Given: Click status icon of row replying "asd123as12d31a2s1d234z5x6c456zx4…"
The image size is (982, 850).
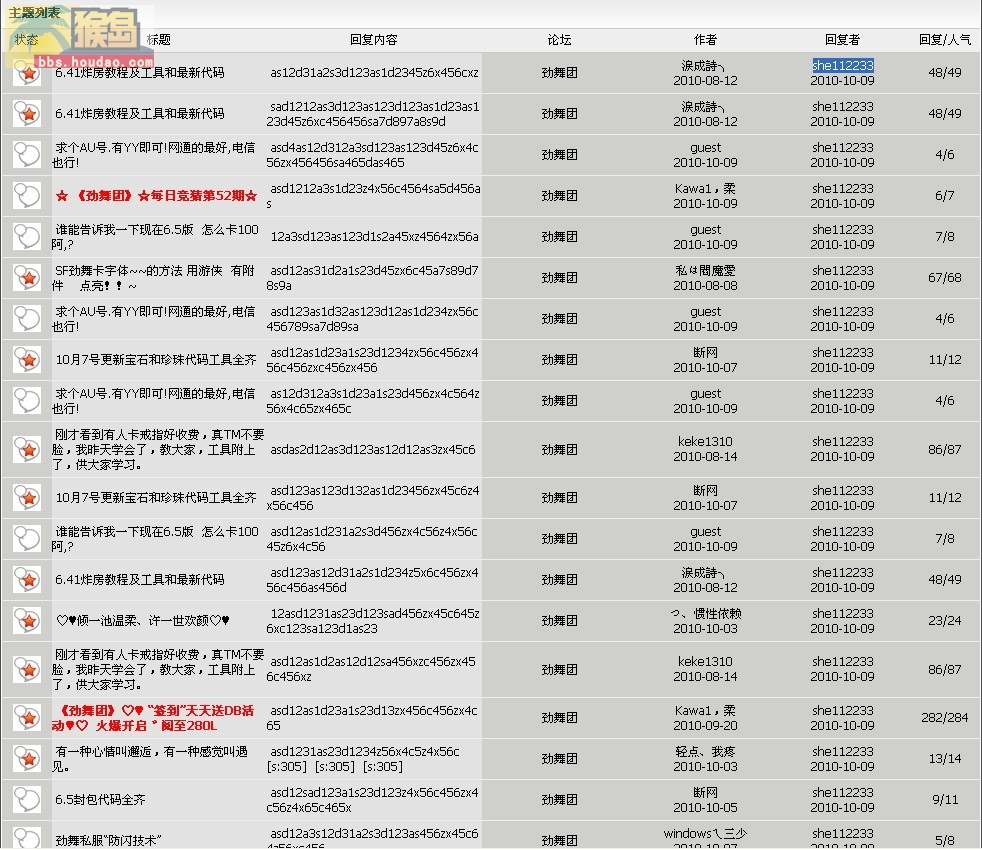Looking at the screenshot, I should (27, 579).
